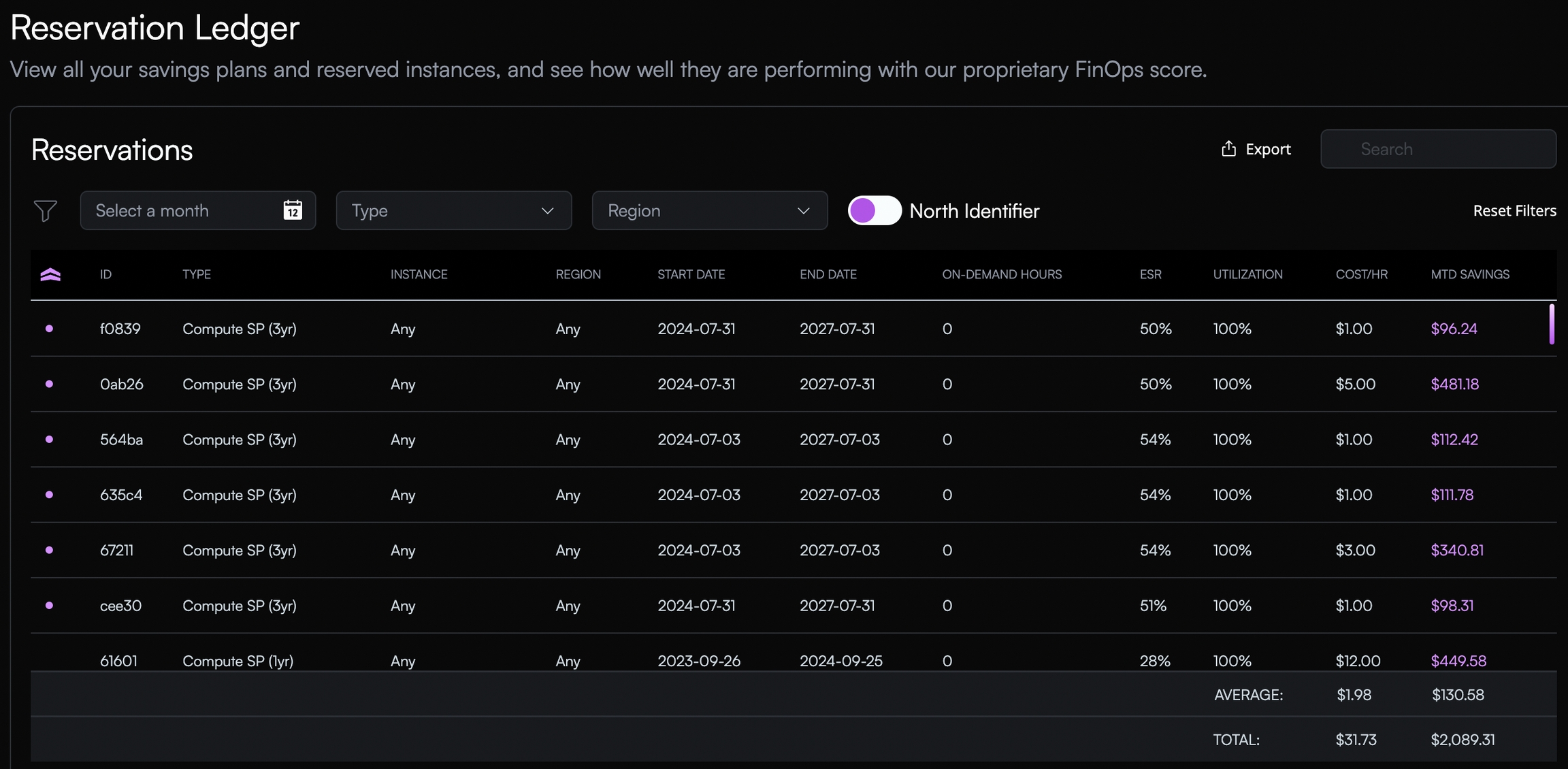The image size is (1568, 769).
Task: Click the Export share icon
Action: click(1228, 148)
